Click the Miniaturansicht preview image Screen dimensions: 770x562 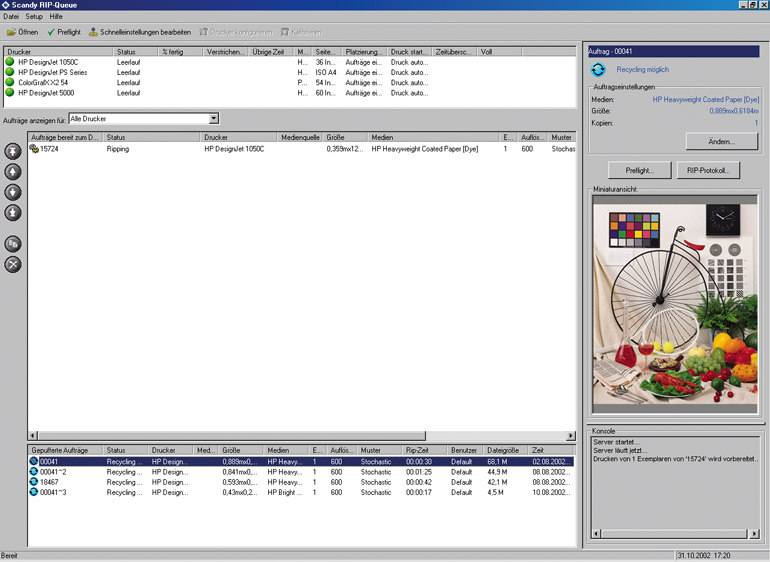pos(675,305)
